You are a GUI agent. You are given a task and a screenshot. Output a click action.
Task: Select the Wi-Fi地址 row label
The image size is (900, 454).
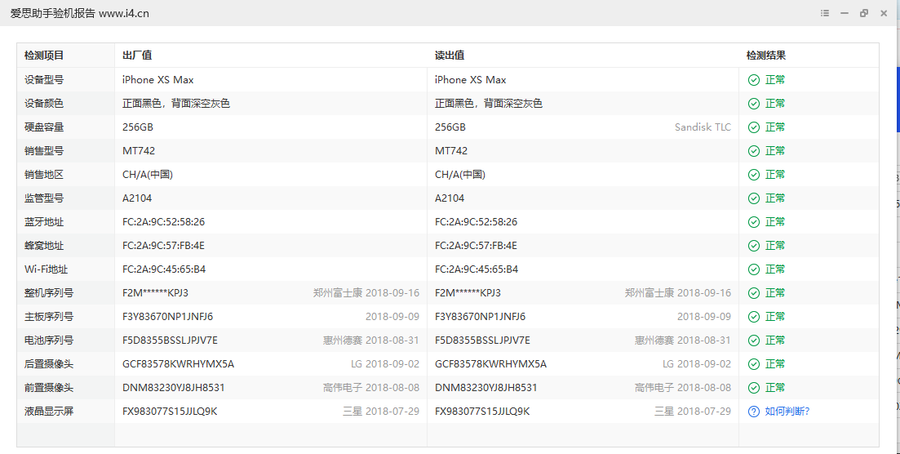pyautogui.click(x=46, y=269)
